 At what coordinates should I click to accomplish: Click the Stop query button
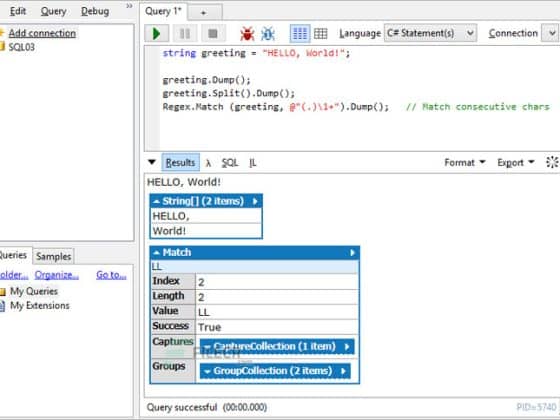[x=213, y=34]
